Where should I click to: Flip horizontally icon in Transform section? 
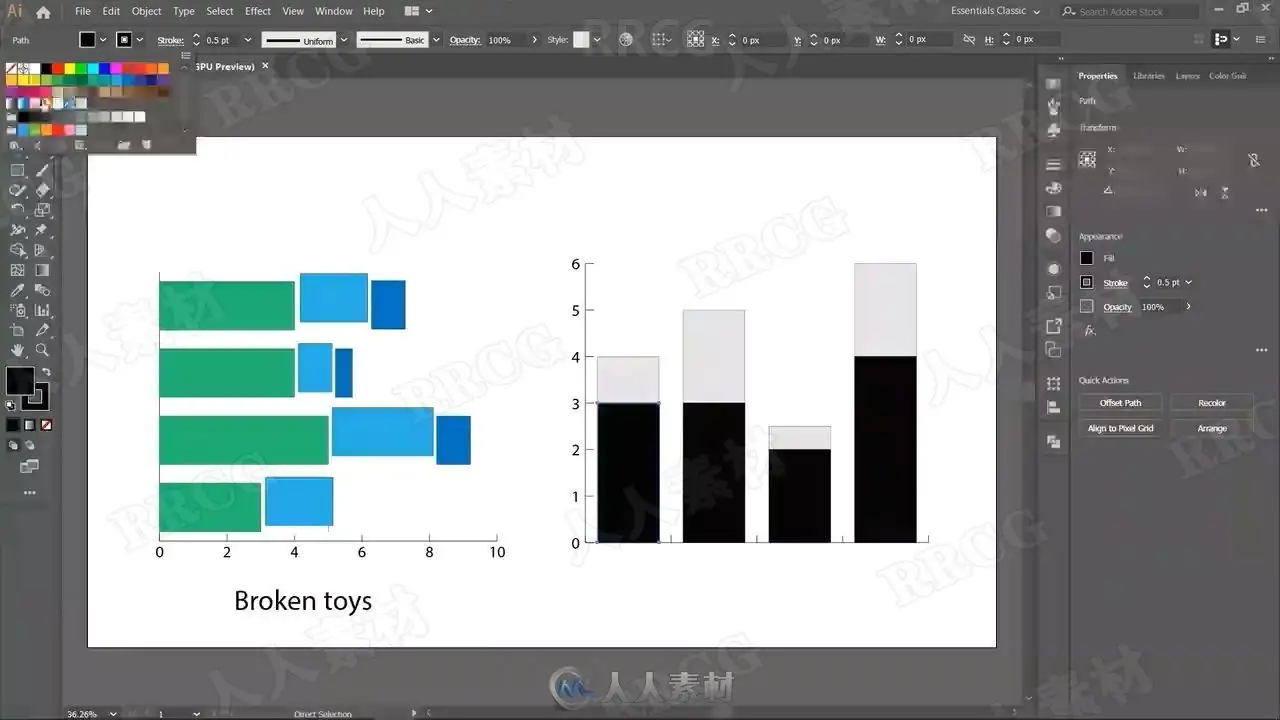(1201, 193)
